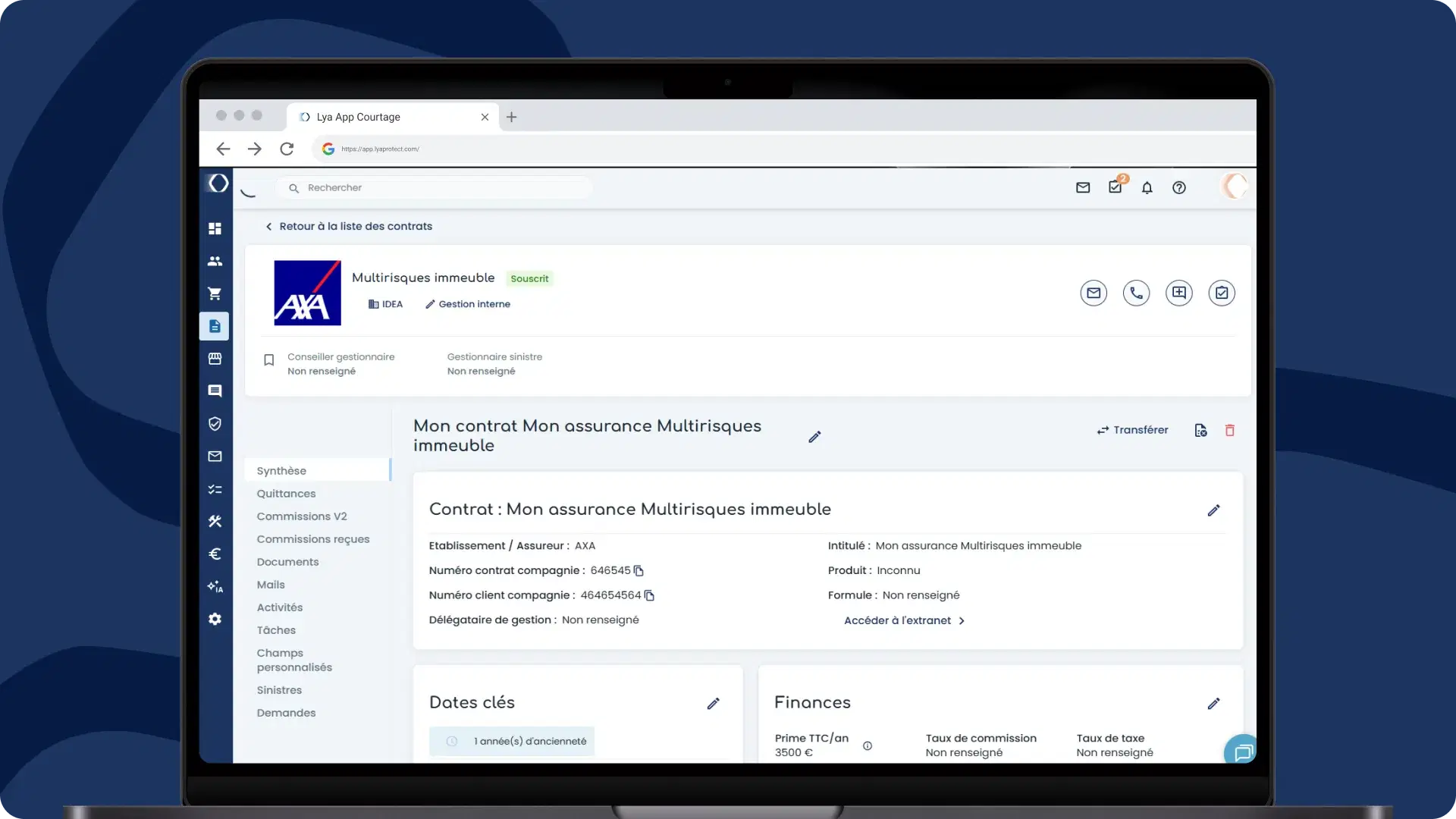
Task: Open the Commissions reçues tab
Action: pyautogui.click(x=312, y=539)
